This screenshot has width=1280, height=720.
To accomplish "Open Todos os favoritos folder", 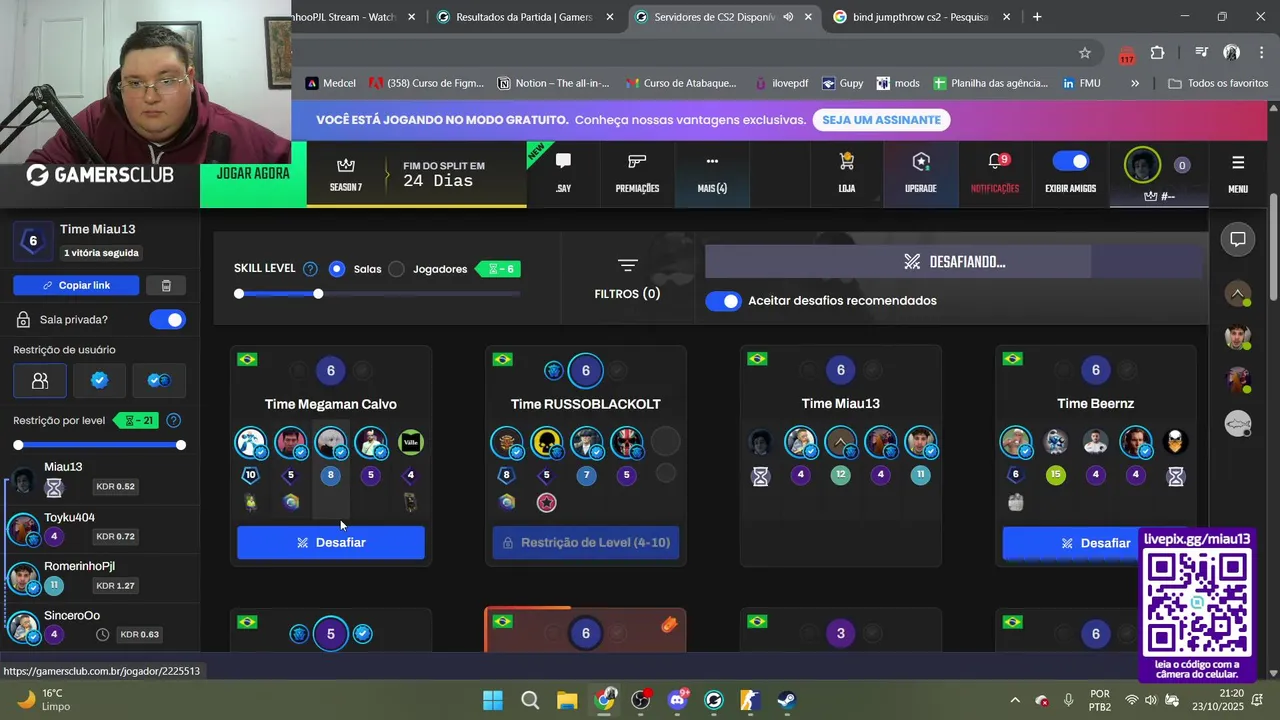I will point(1218,83).
